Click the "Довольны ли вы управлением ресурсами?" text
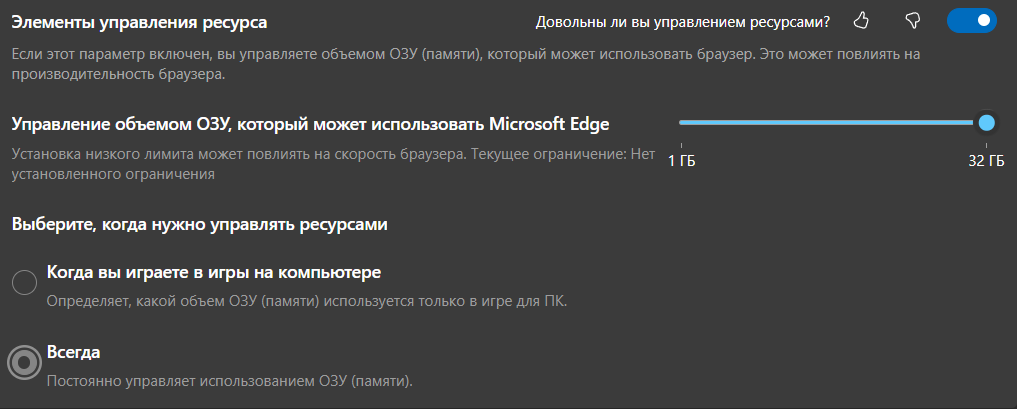Image resolution: width=1017 pixels, height=409 pixels. click(683, 21)
